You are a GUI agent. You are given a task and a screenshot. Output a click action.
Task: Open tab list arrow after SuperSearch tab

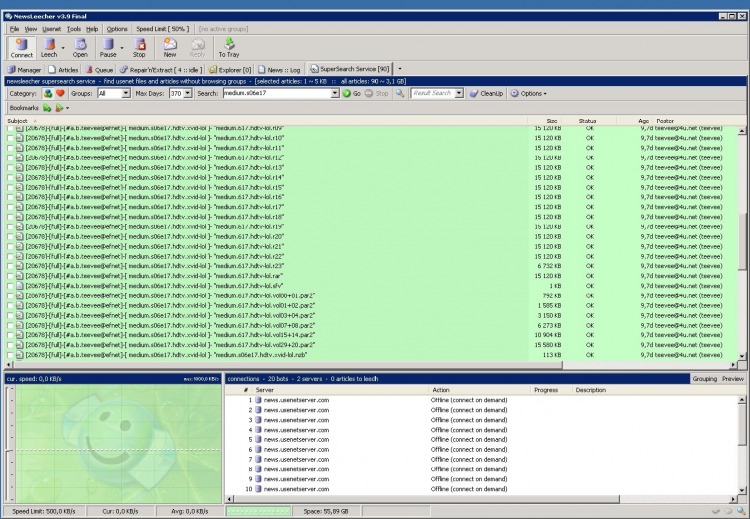tap(400, 69)
